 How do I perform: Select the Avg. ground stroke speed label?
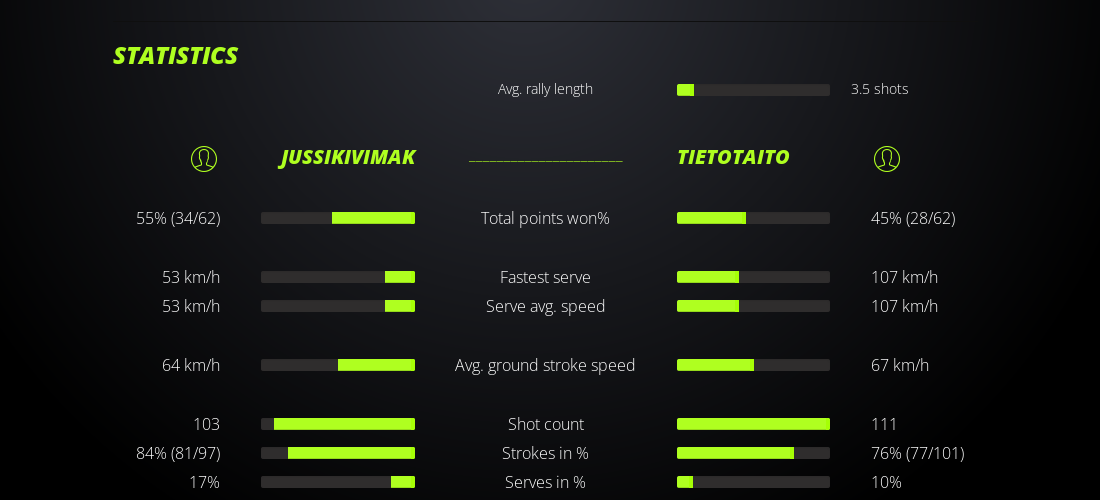(545, 365)
